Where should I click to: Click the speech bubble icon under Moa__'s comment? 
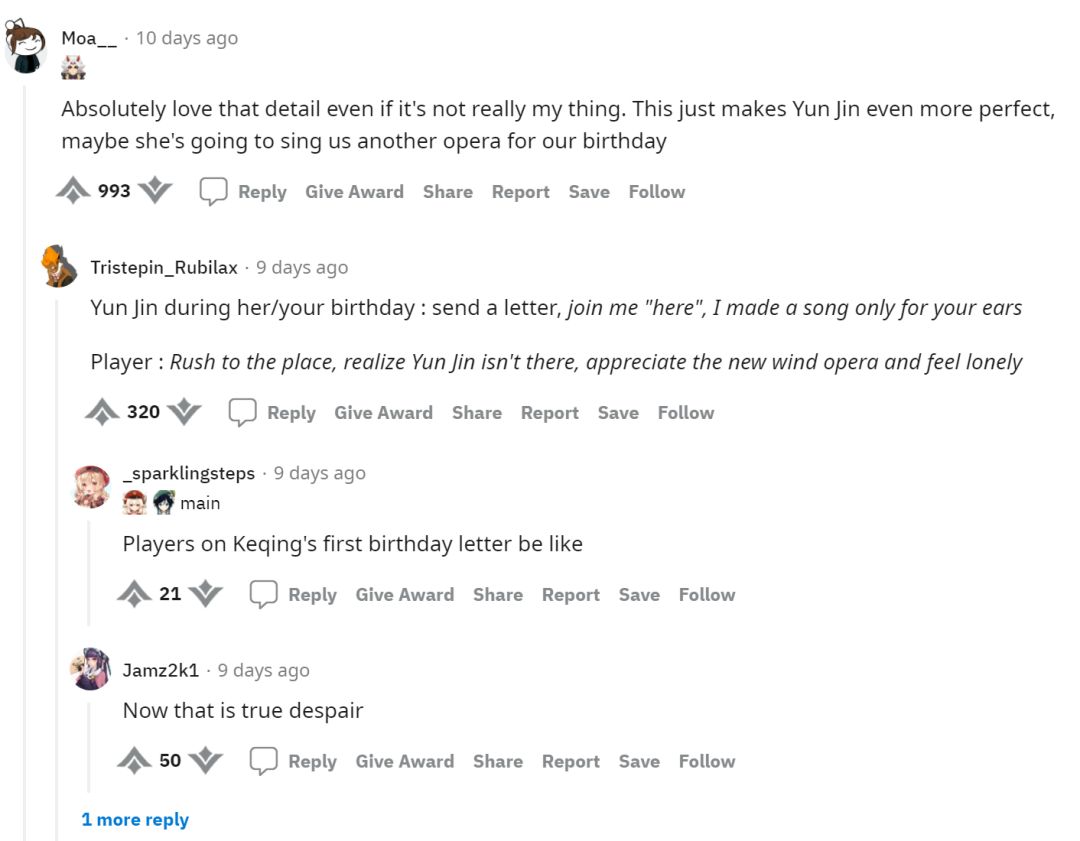(x=213, y=192)
